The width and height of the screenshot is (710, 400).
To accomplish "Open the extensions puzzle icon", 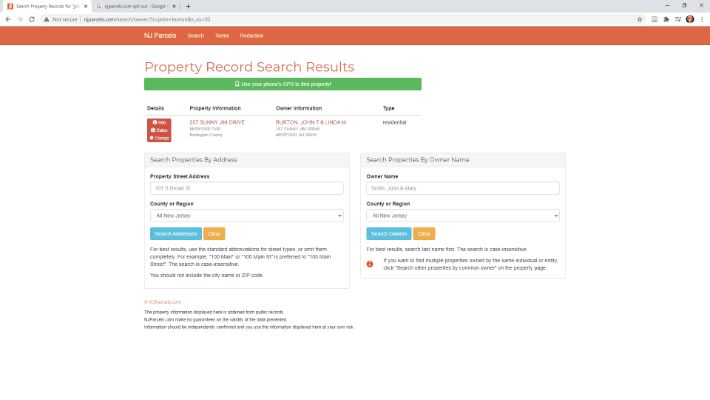I will coord(666,19).
